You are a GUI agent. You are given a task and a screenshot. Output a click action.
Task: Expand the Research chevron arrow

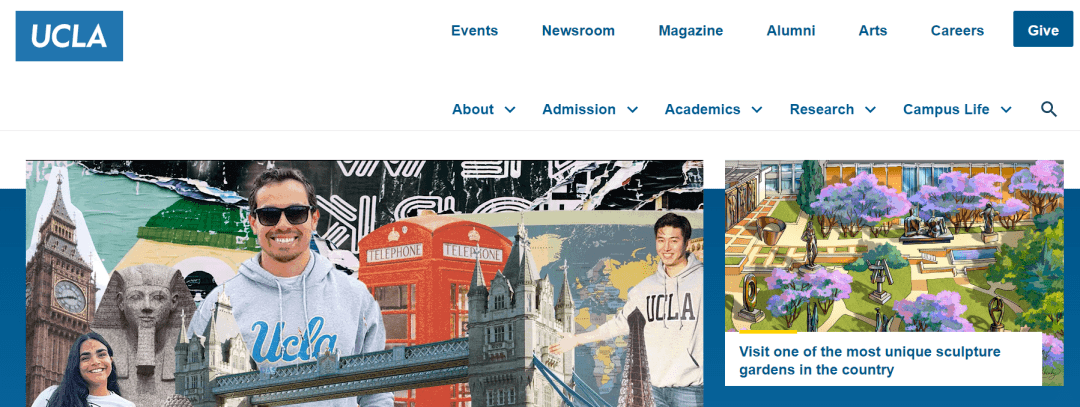pyautogui.click(x=871, y=109)
